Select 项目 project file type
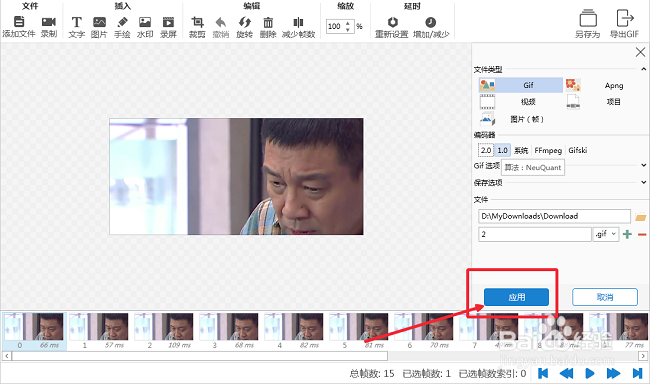 coord(605,102)
